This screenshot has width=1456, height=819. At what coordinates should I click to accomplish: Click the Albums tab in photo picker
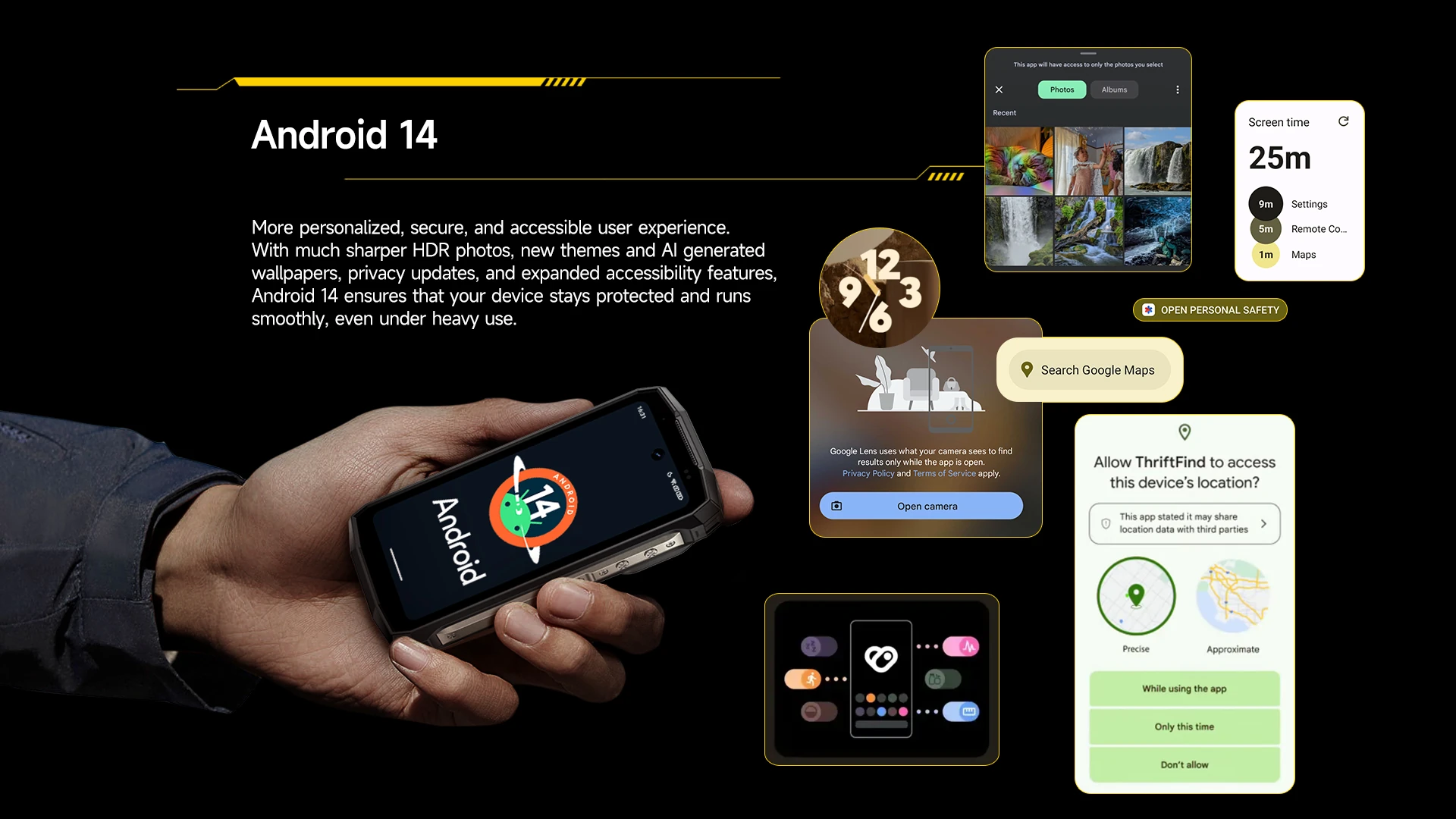1113,89
